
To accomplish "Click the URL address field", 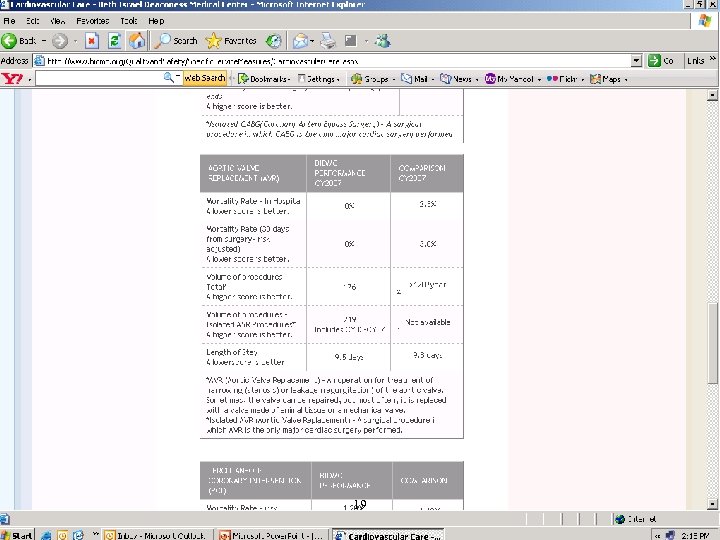I will tap(338, 61).
